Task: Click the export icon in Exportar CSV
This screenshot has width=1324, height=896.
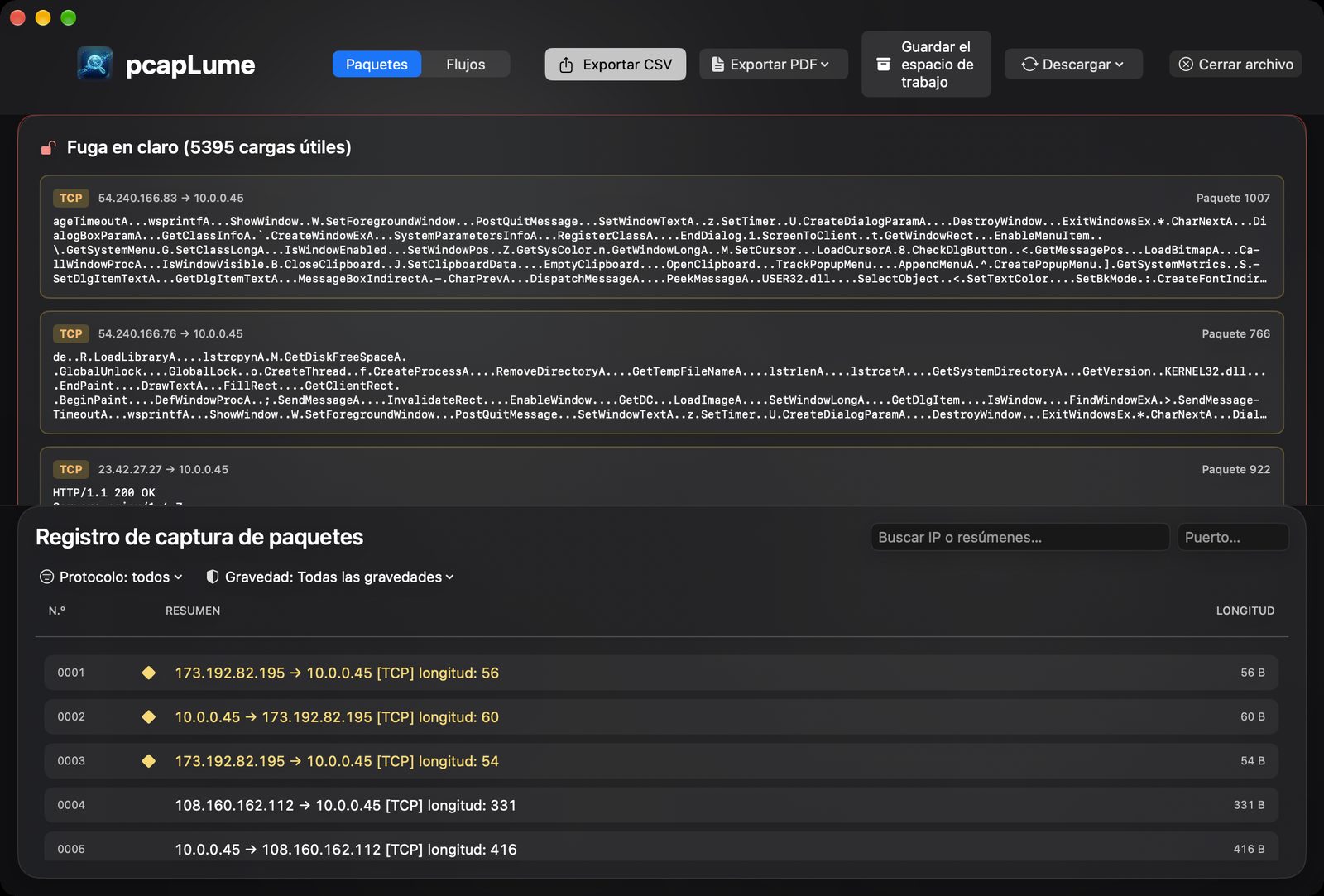Action: [x=566, y=65]
